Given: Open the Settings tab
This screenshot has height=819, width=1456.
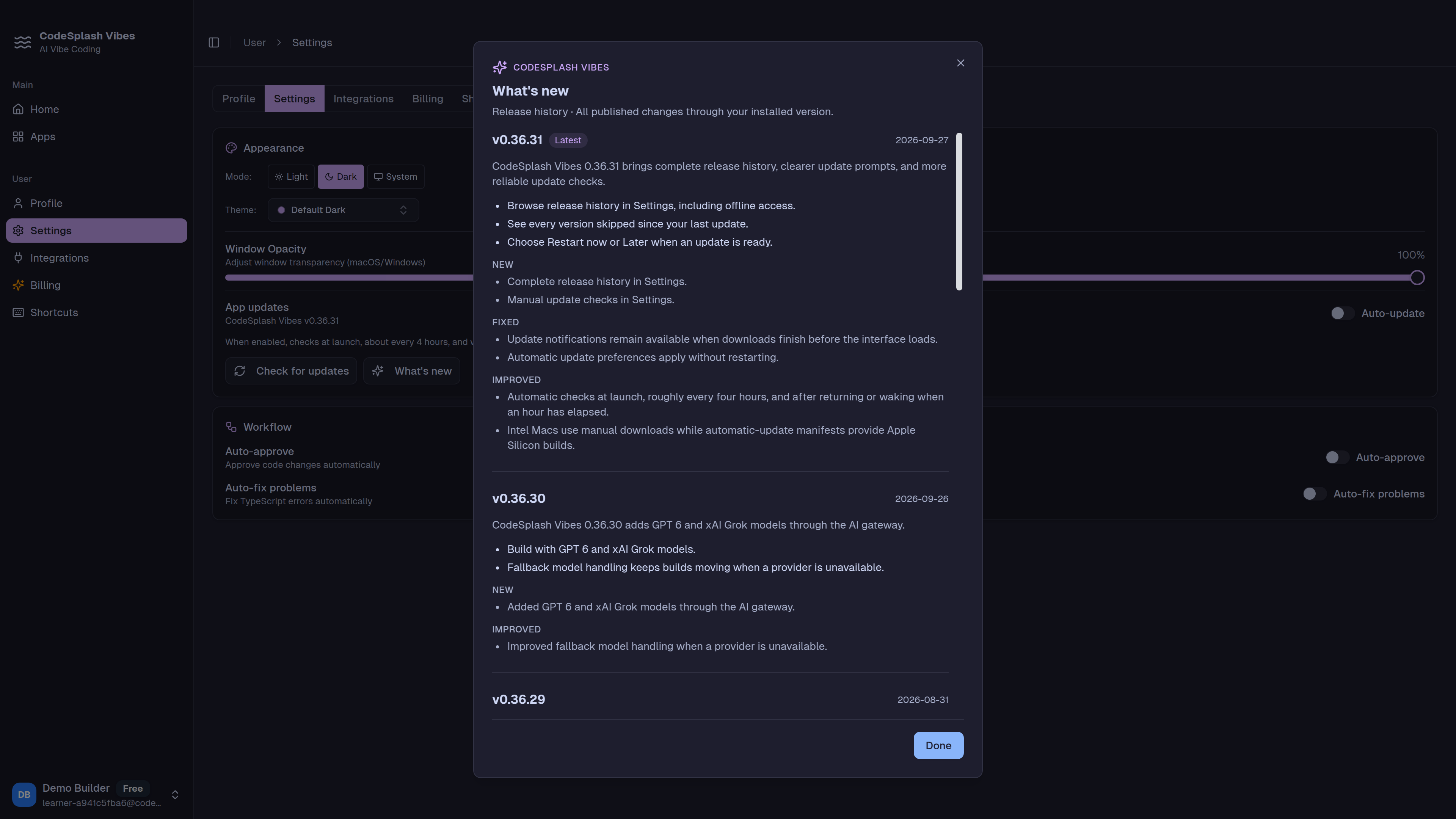Looking at the screenshot, I should (295, 99).
